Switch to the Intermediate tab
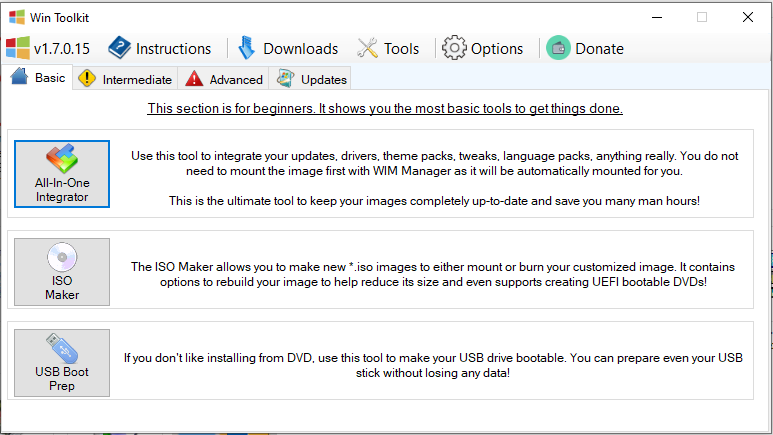The height and width of the screenshot is (435, 773). coord(125,79)
